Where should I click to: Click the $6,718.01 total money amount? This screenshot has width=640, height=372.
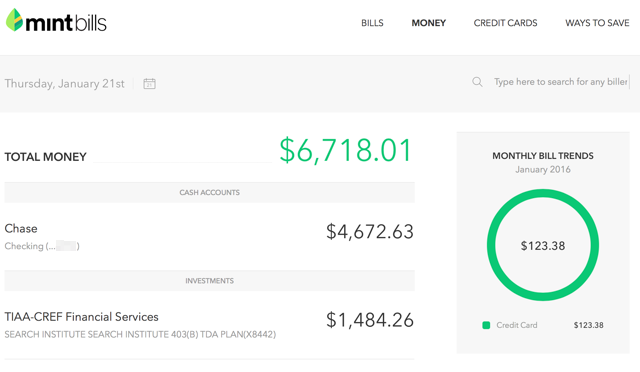point(345,151)
